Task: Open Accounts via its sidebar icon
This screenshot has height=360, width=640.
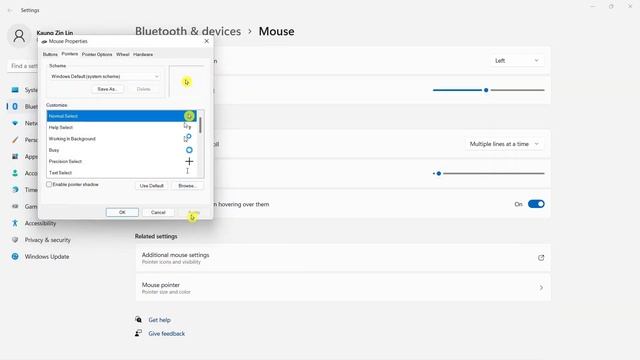Action: [x=15, y=173]
